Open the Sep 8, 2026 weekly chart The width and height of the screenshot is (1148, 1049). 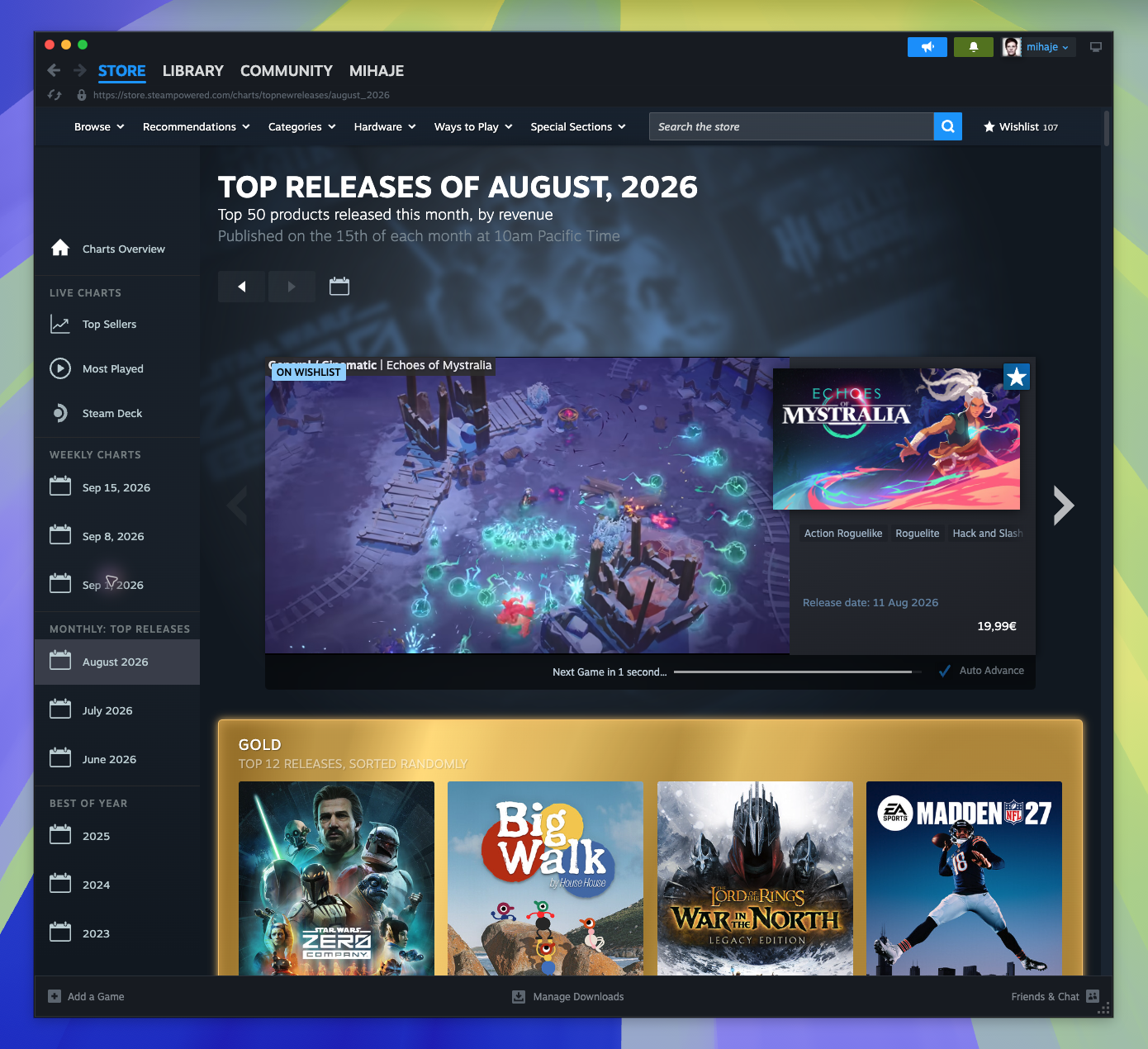(x=117, y=536)
